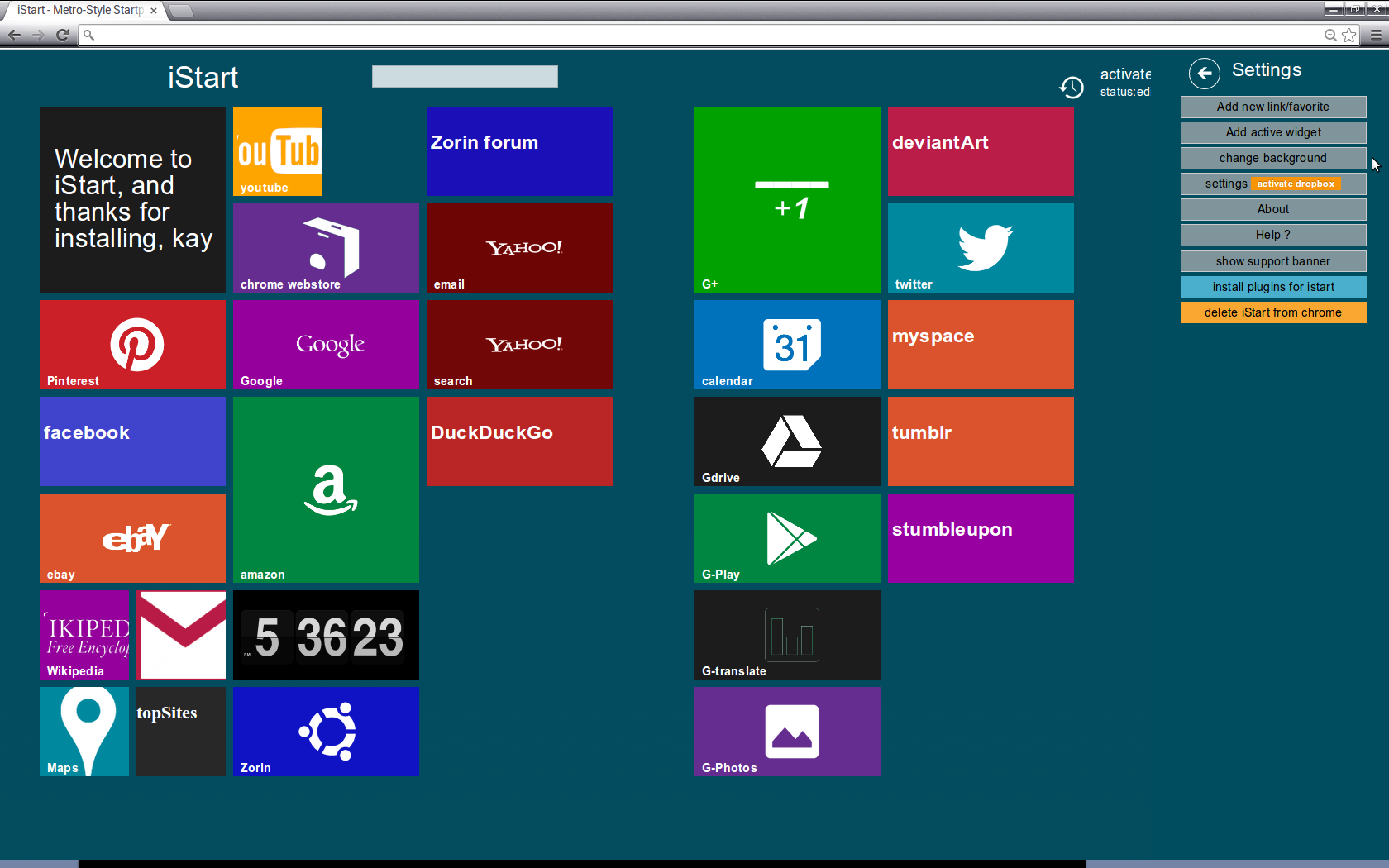This screenshot has height=868, width=1389.
Task: Open the Amazon tile
Action: pos(326,489)
